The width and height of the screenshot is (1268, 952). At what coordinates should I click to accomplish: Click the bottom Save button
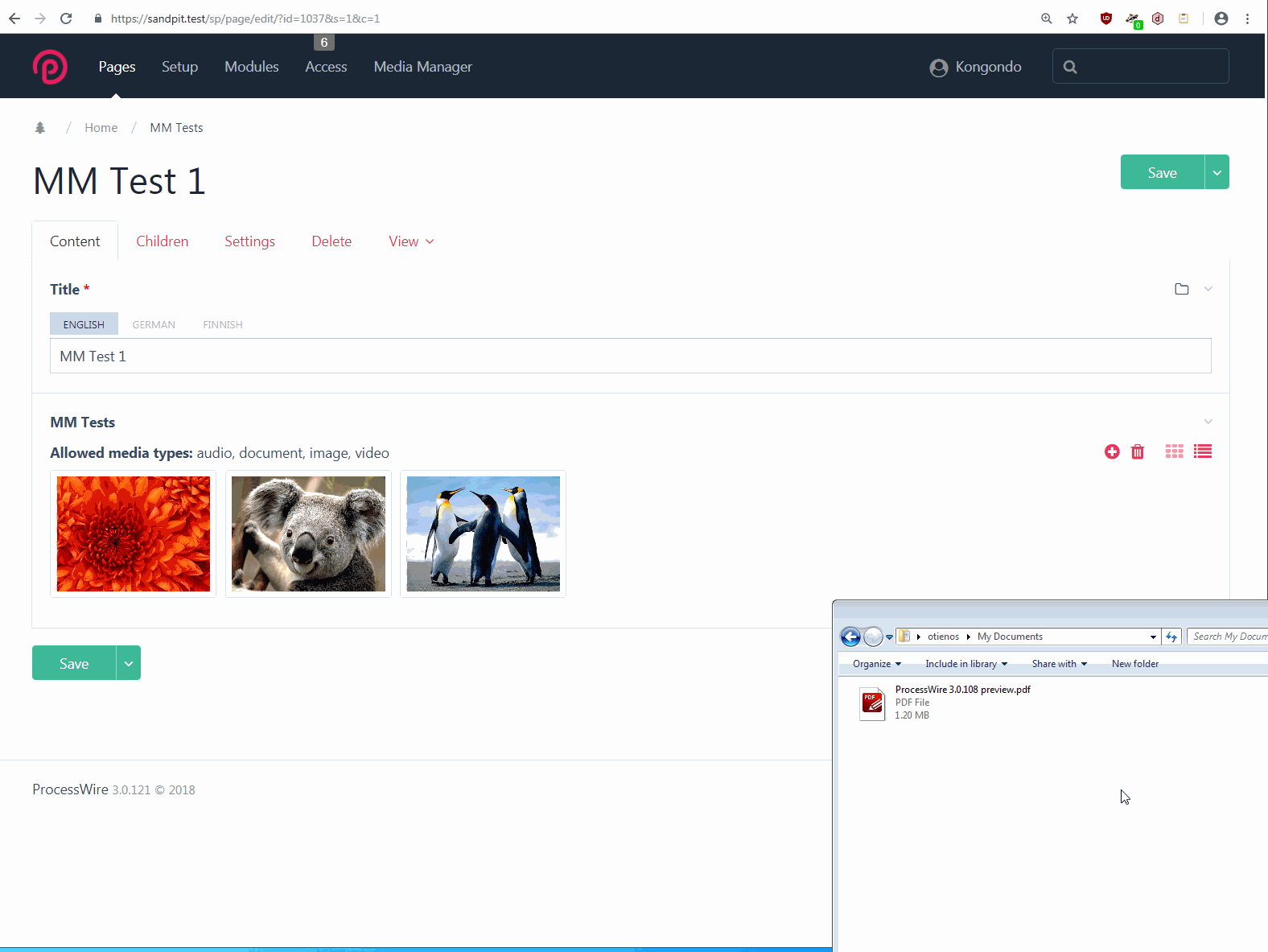[74, 663]
